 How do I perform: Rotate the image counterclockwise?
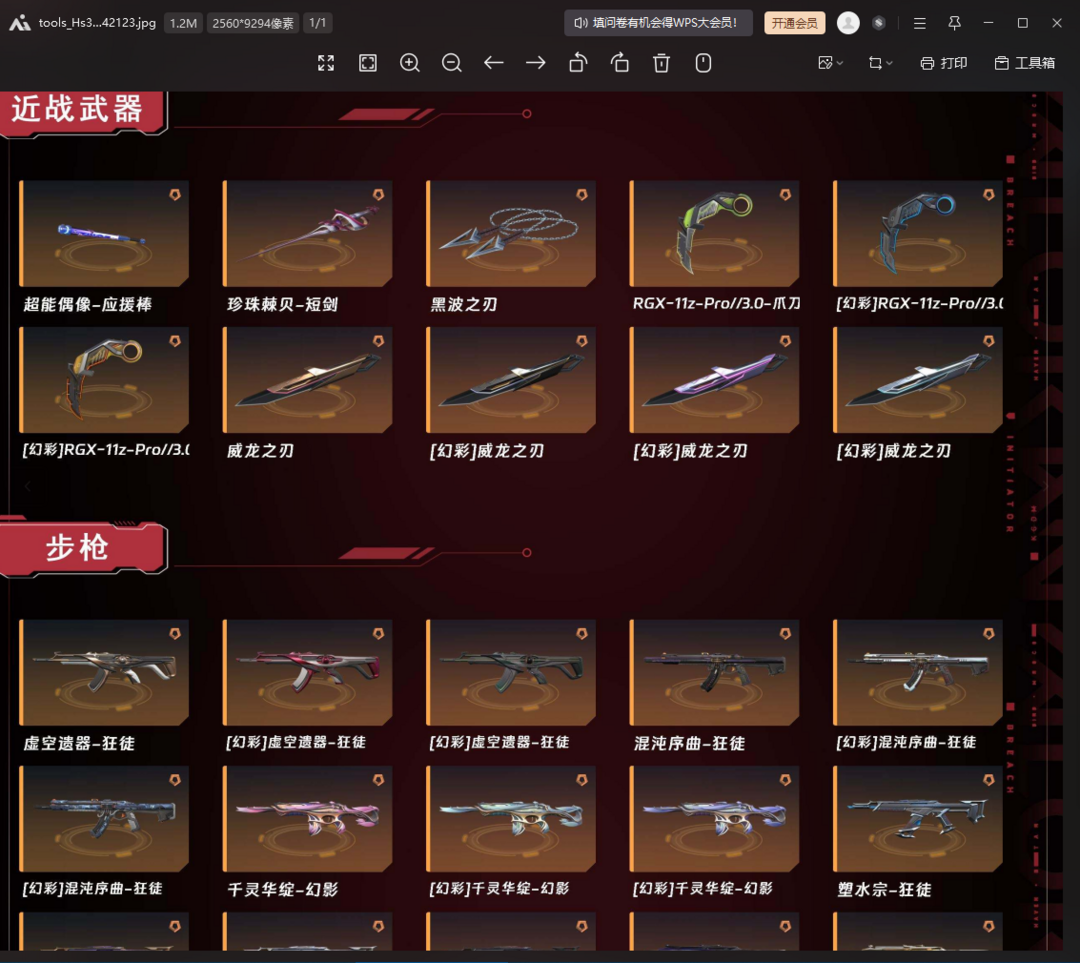tap(578, 63)
